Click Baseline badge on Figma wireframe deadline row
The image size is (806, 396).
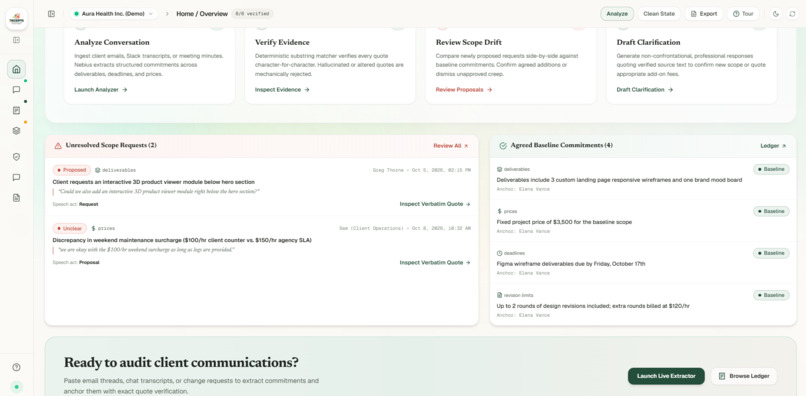[x=771, y=253]
